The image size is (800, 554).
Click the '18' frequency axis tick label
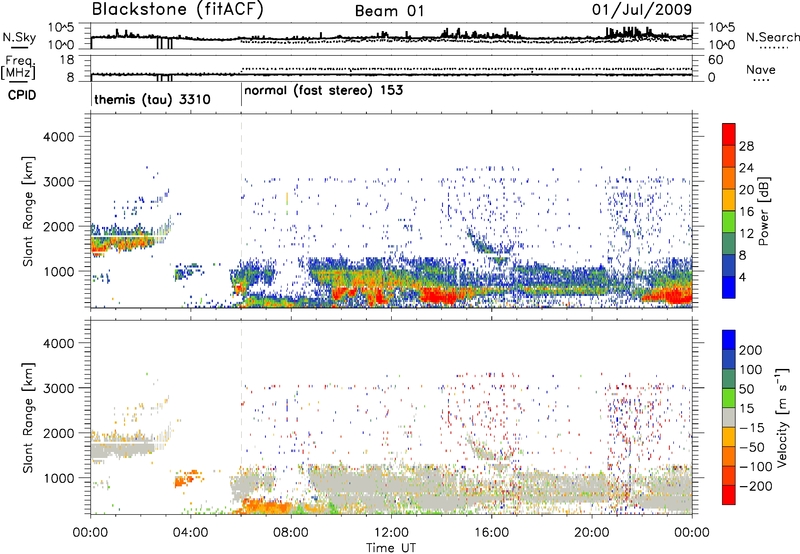point(68,60)
